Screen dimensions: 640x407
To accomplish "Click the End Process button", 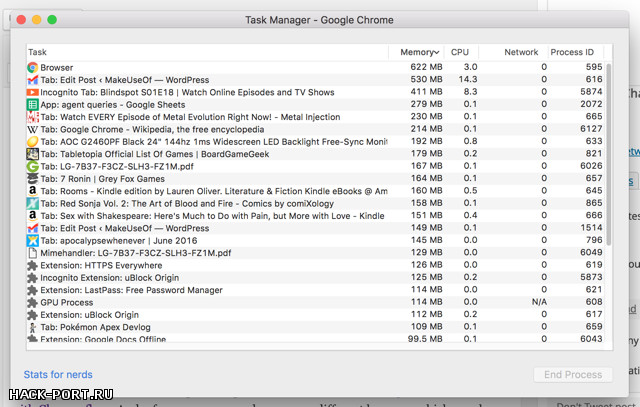I will (x=573, y=374).
